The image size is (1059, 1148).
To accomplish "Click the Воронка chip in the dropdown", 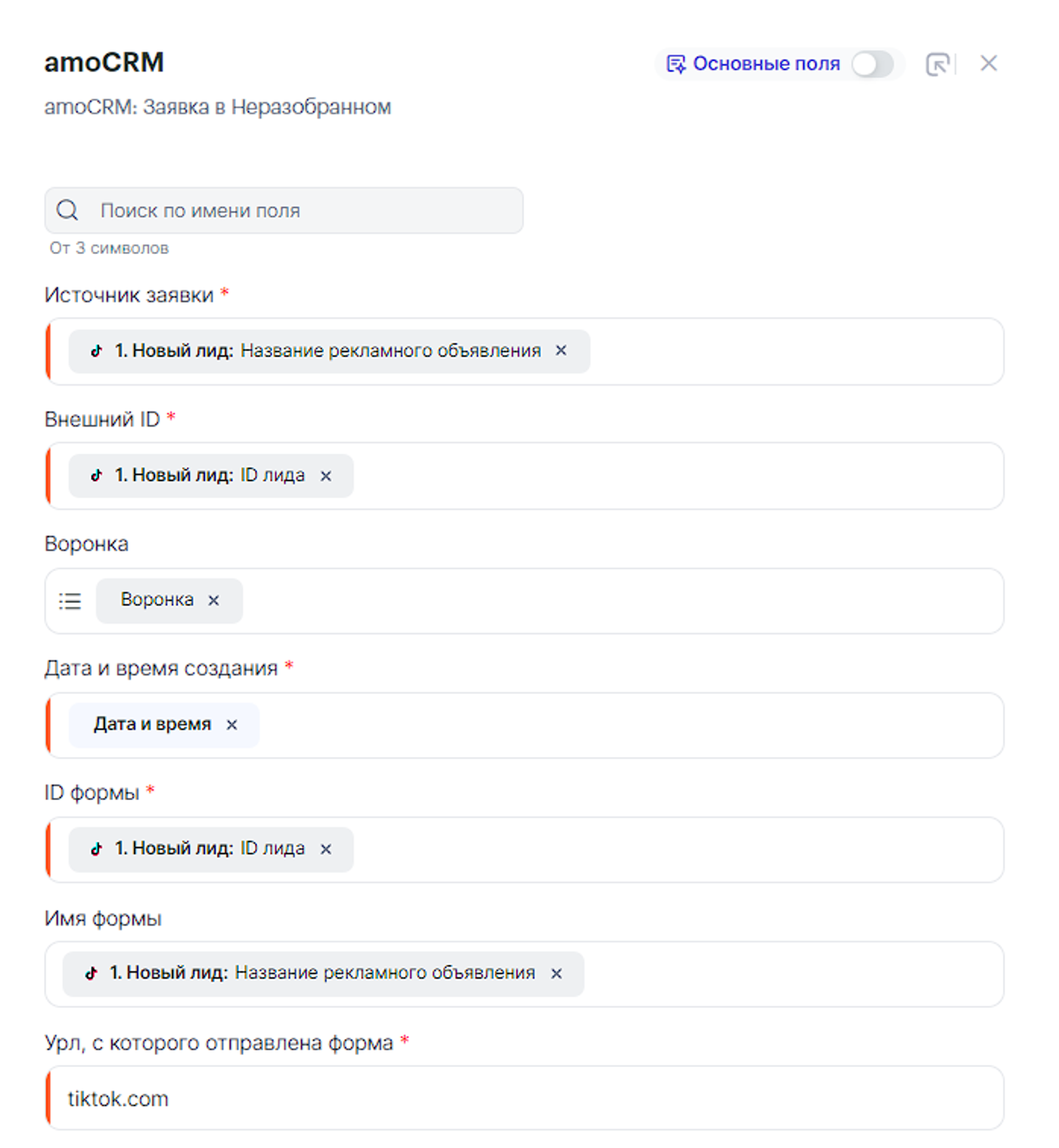I will coord(157,600).
